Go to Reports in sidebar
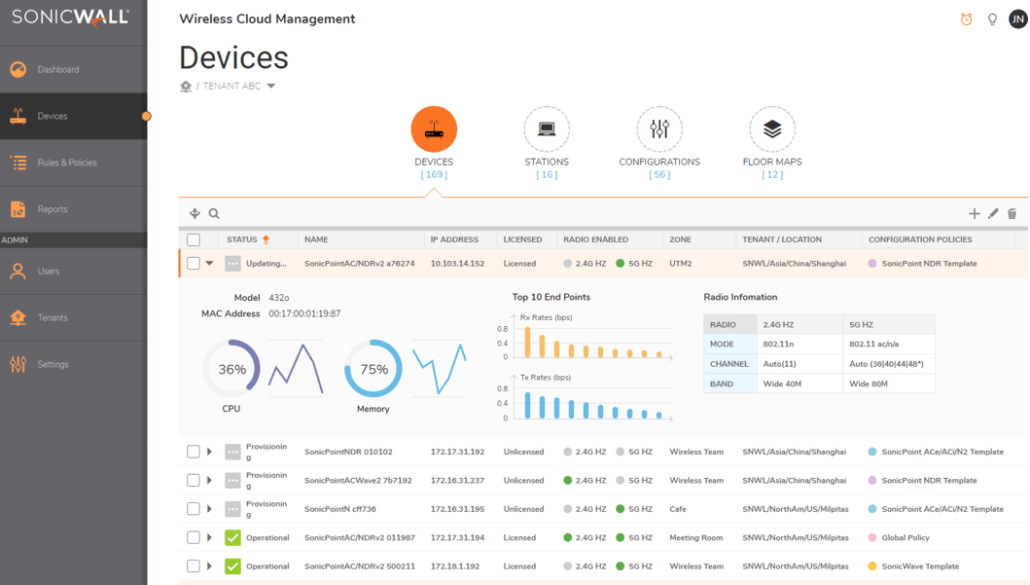 click(x=73, y=209)
